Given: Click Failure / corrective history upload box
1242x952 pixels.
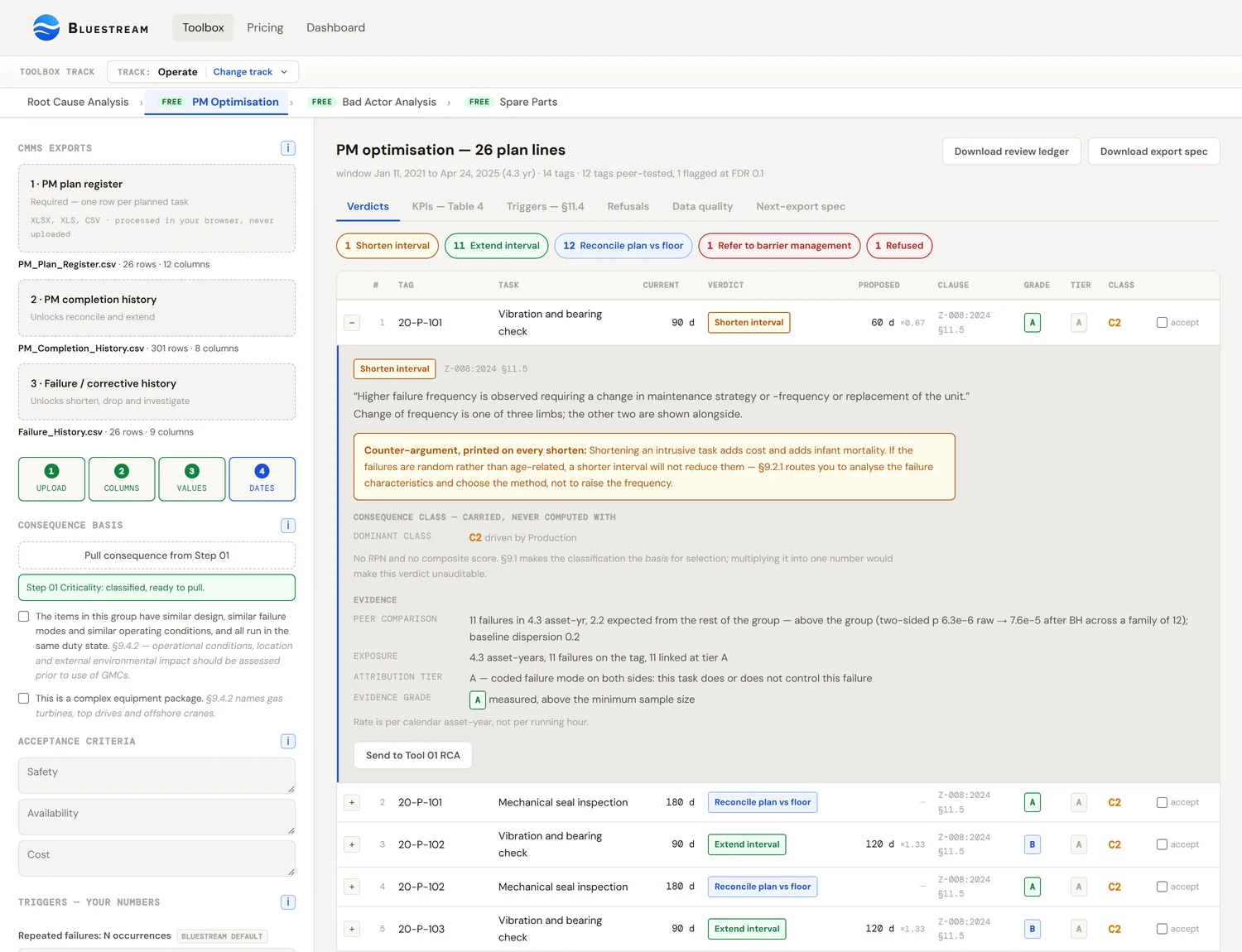Looking at the screenshot, I should 156,392.
